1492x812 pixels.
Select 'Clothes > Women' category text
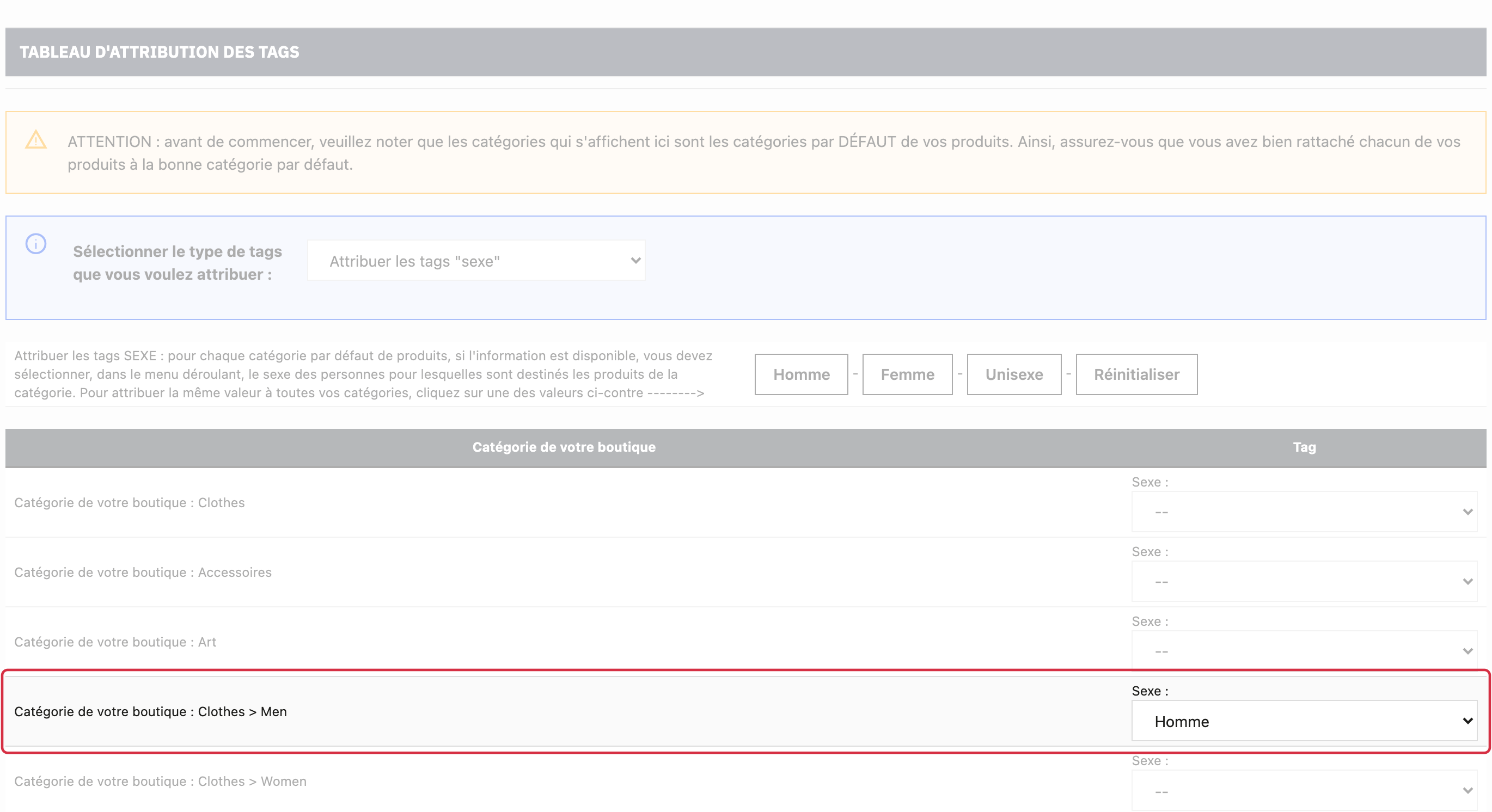(x=161, y=782)
